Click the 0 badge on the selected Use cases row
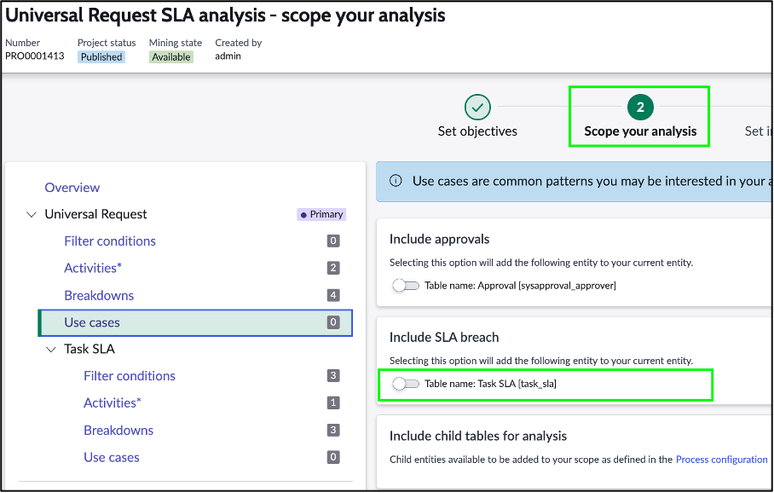 point(333,322)
